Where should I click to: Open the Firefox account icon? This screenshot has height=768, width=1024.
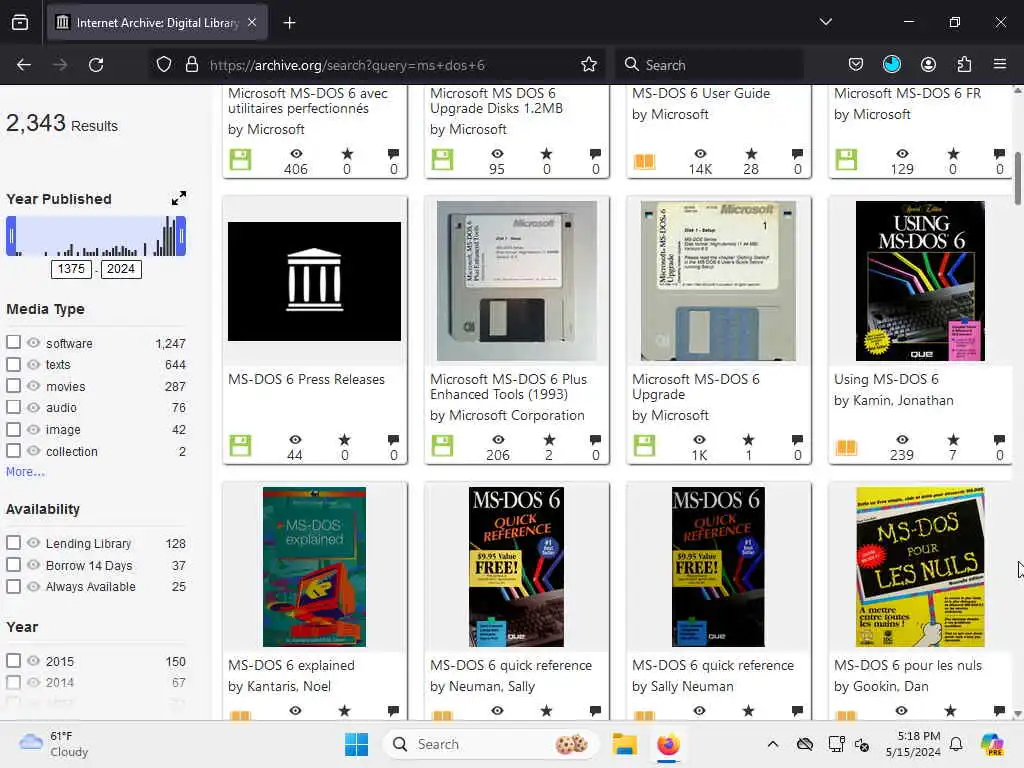tap(928, 65)
